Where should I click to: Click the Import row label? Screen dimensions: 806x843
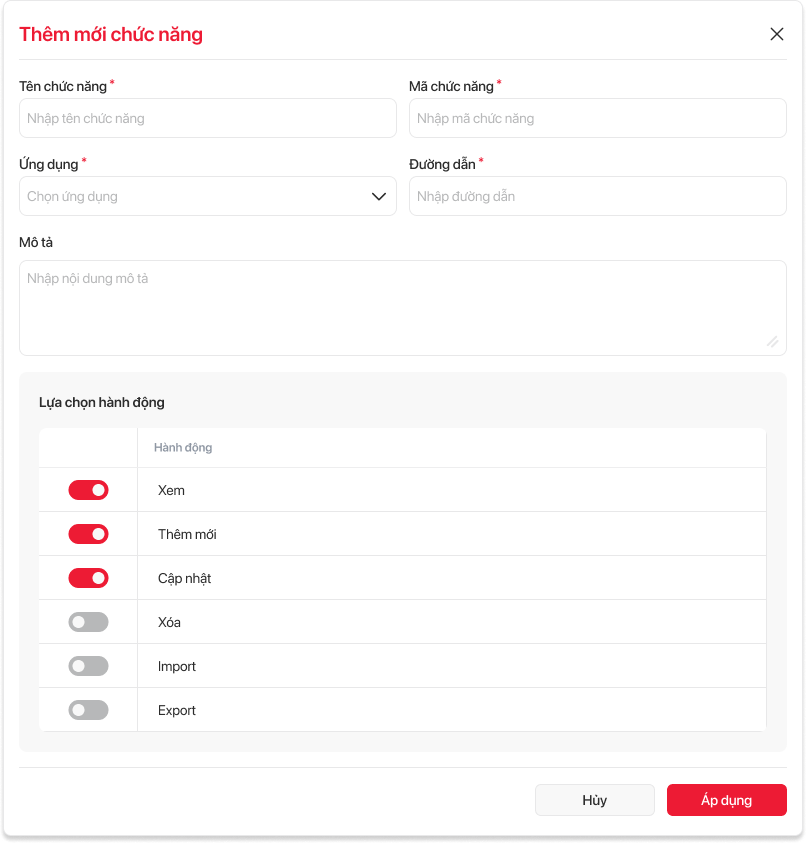(x=177, y=667)
